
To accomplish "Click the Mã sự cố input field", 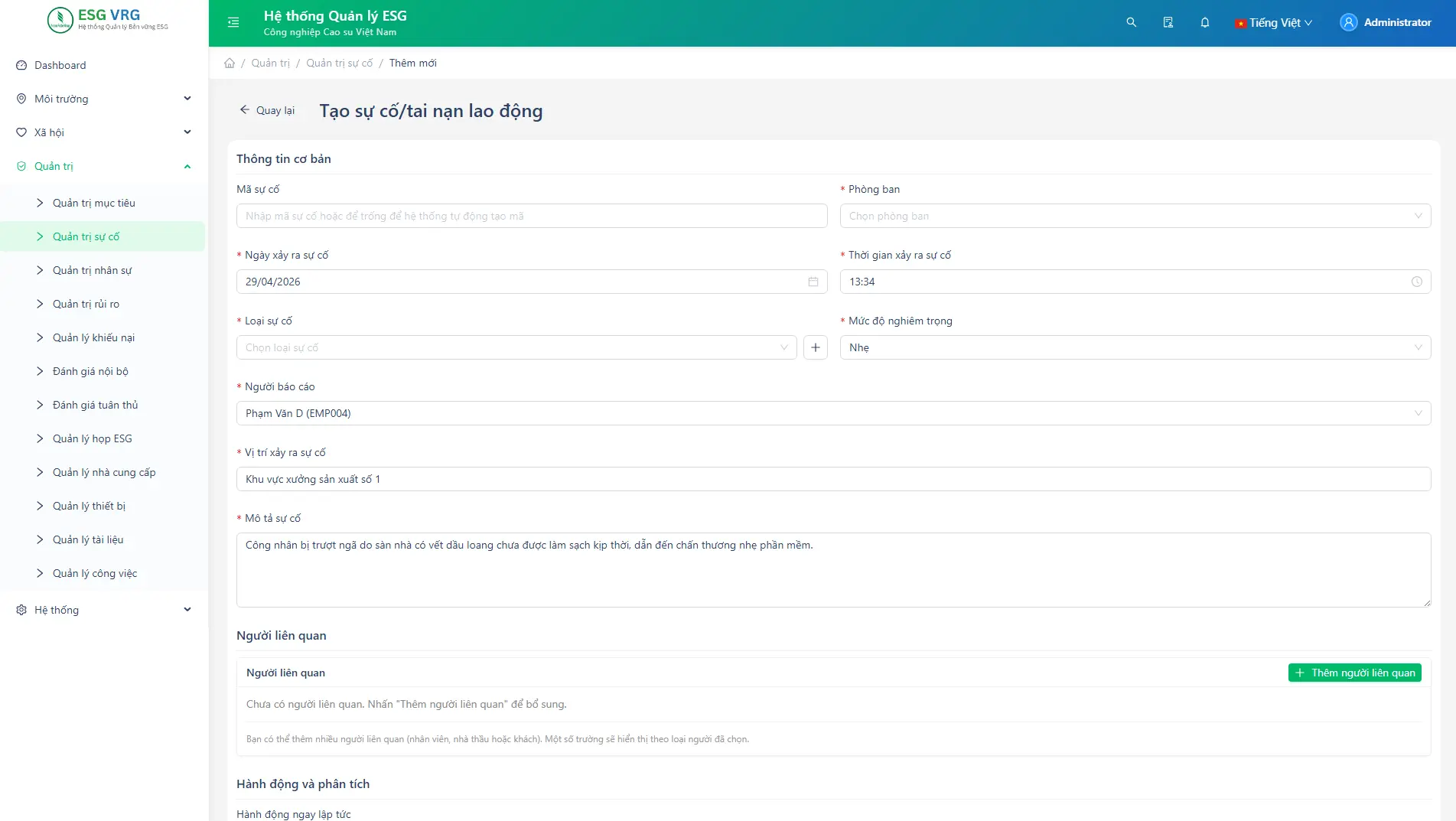I will 532,216.
